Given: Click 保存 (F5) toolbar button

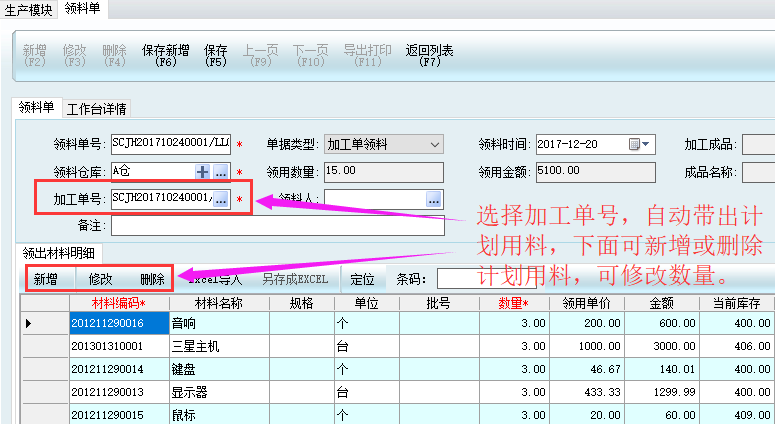Looking at the screenshot, I should click(215, 55).
